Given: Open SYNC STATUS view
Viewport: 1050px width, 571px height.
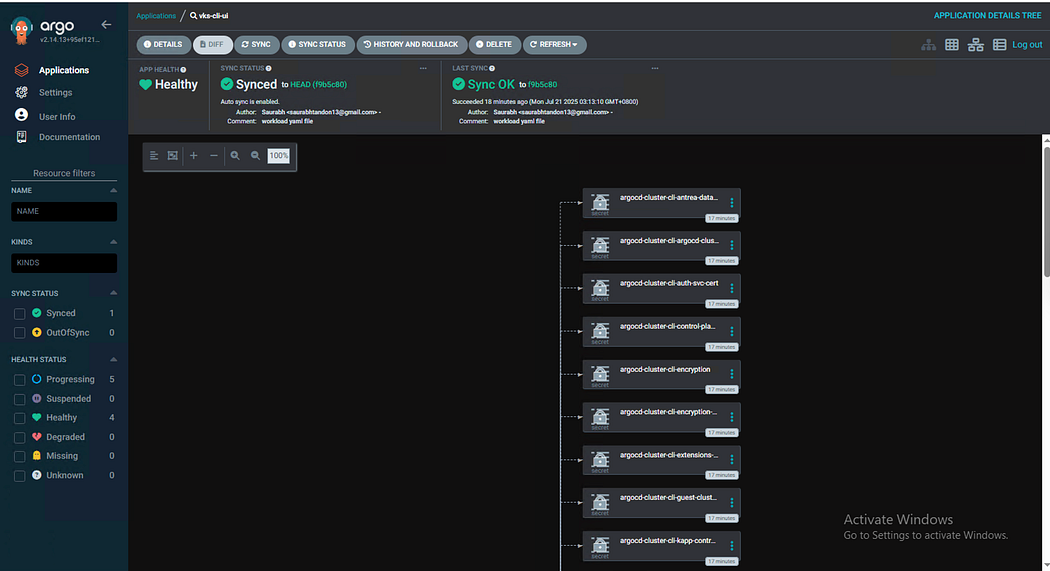Looking at the screenshot, I should tap(317, 44).
